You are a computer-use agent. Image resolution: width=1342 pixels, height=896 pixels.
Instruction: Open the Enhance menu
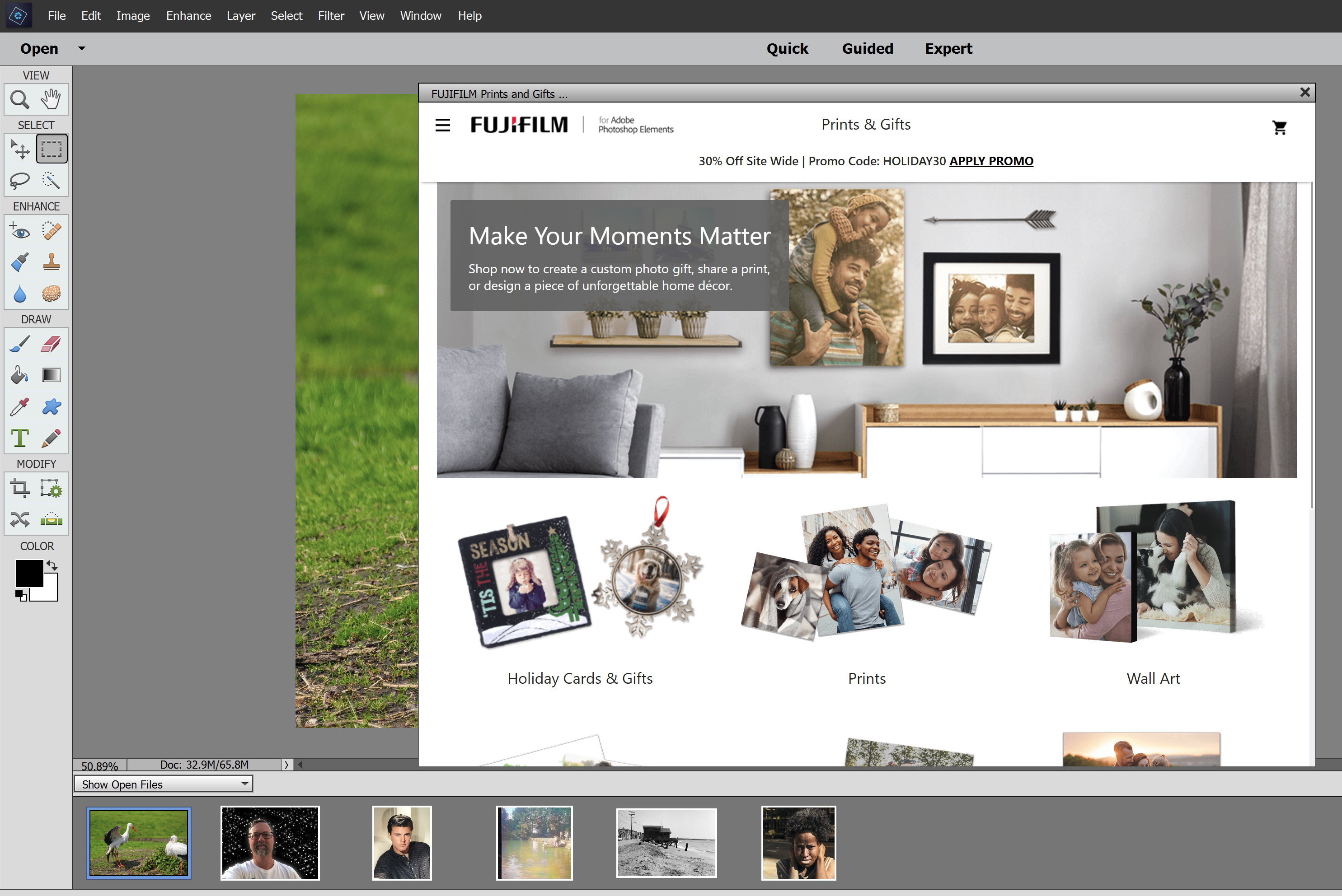[x=188, y=15]
